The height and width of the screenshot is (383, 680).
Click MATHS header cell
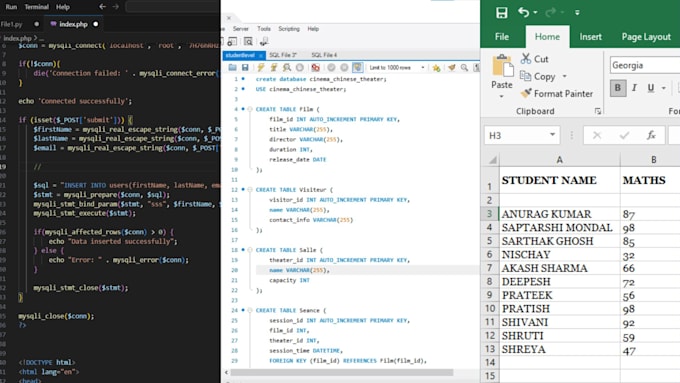pos(650,180)
